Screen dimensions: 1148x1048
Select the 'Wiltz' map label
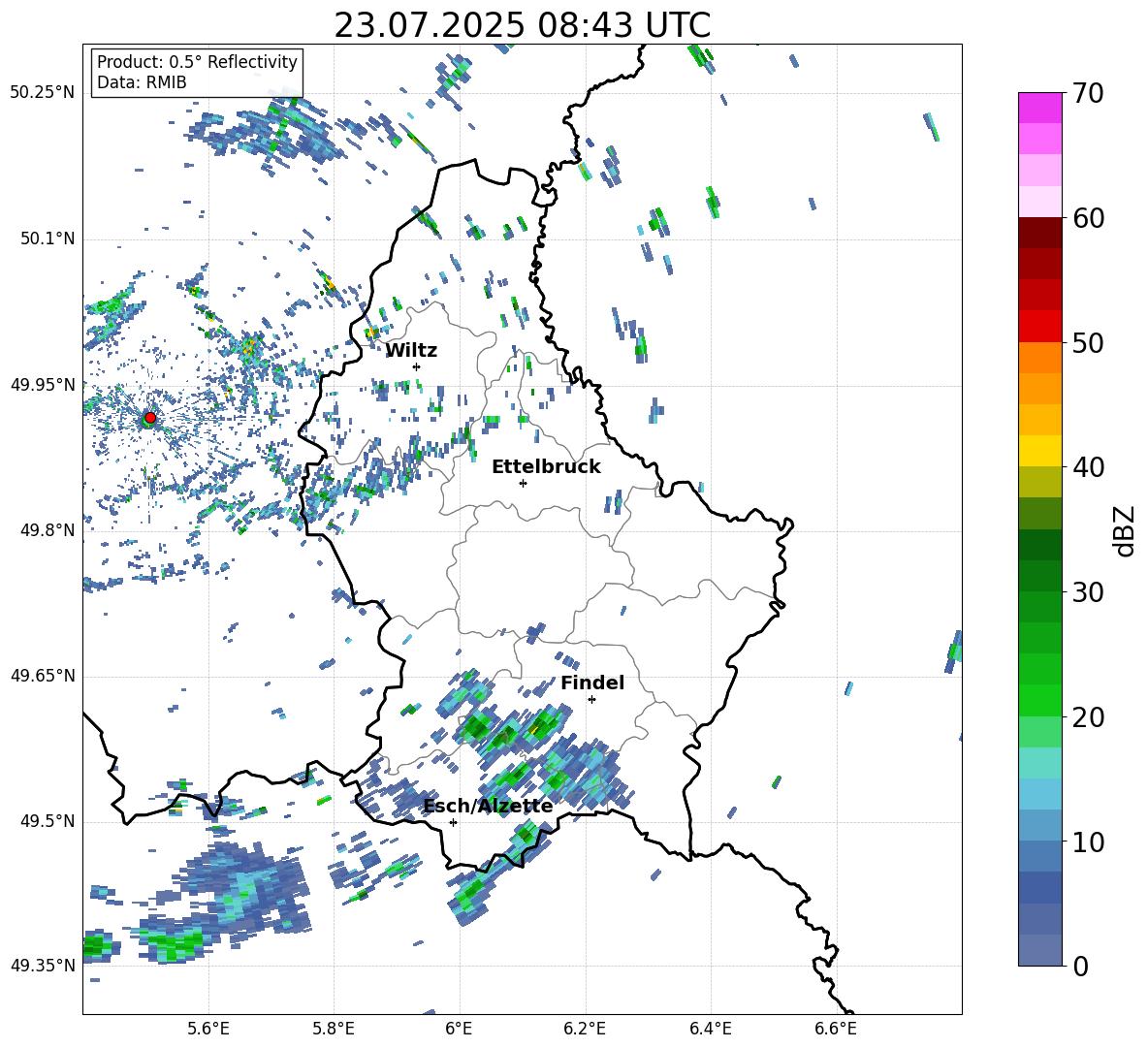tap(411, 351)
